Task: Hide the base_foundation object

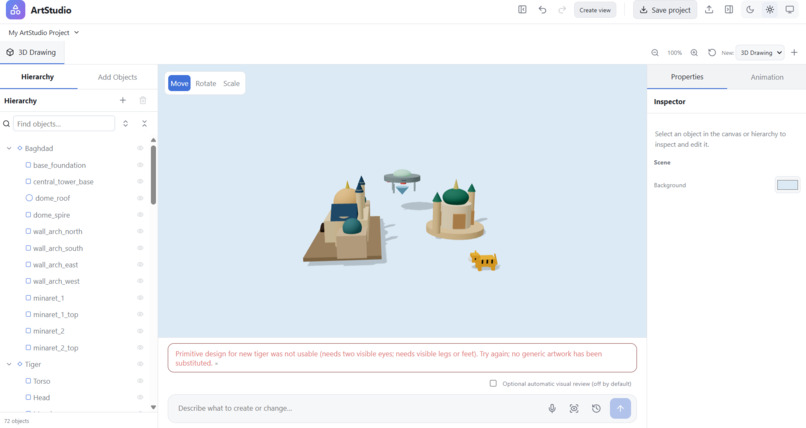Action: pyautogui.click(x=140, y=165)
